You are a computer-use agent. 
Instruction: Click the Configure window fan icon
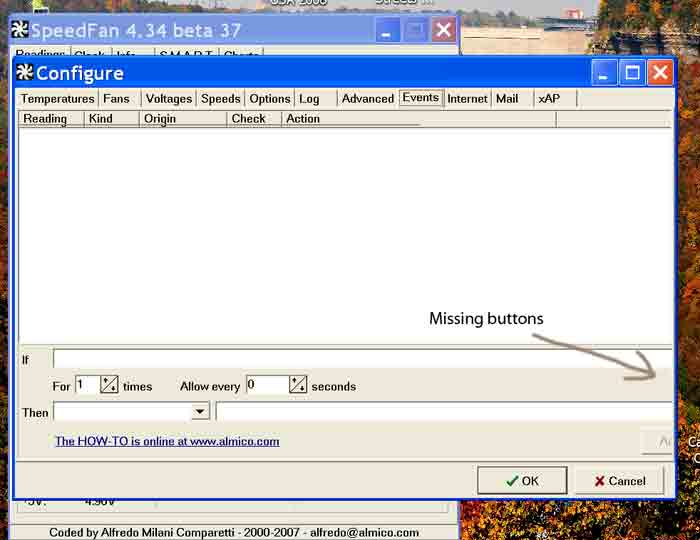25,72
